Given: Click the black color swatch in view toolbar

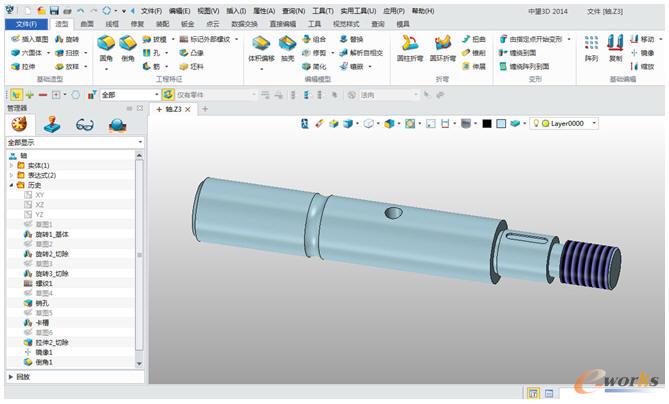Looking at the screenshot, I should [486, 123].
